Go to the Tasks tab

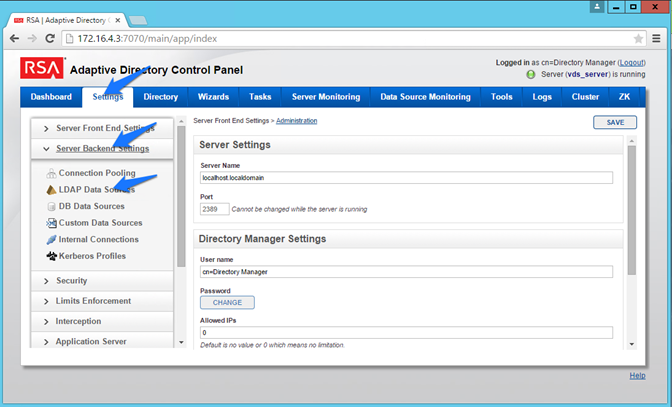pos(260,97)
